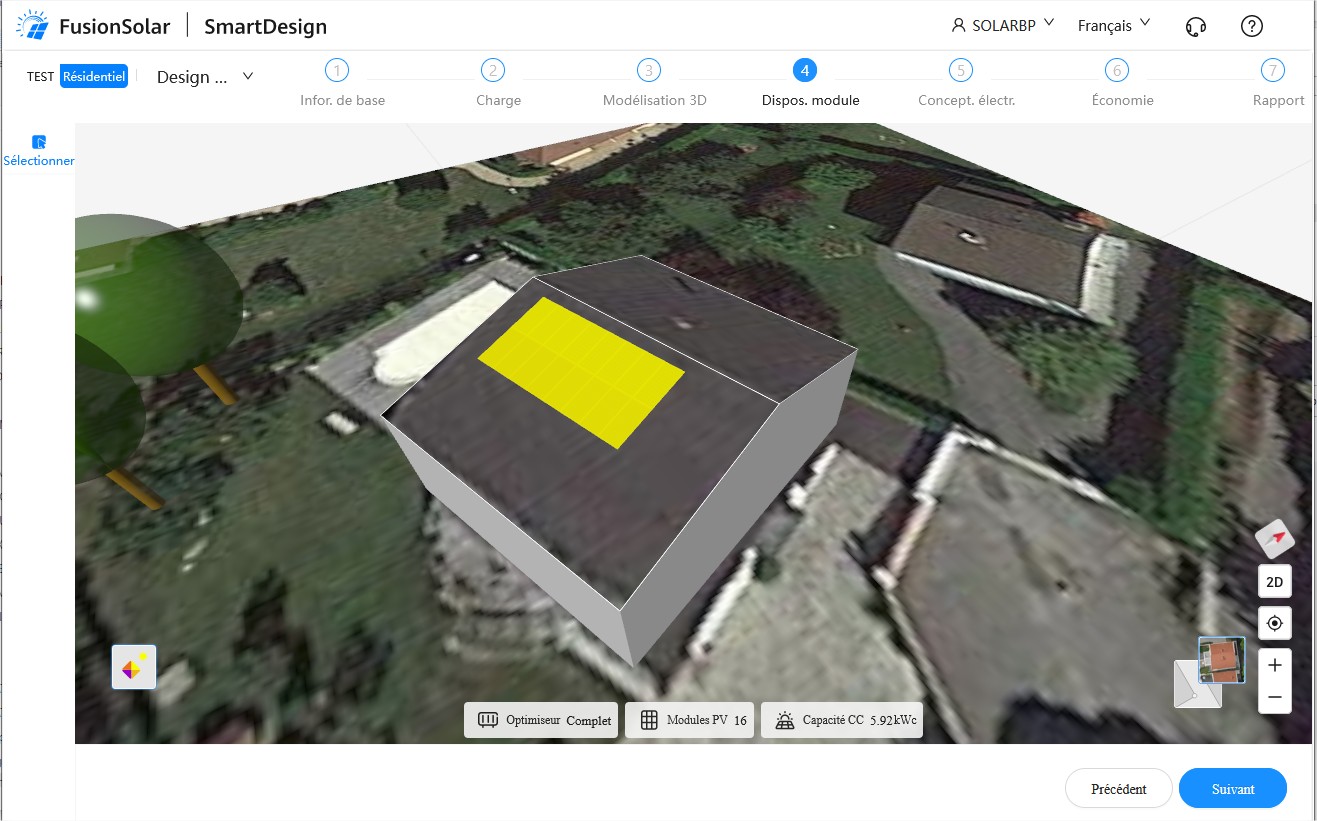
Task: Click the compass orientation icon
Action: pyautogui.click(x=1275, y=539)
